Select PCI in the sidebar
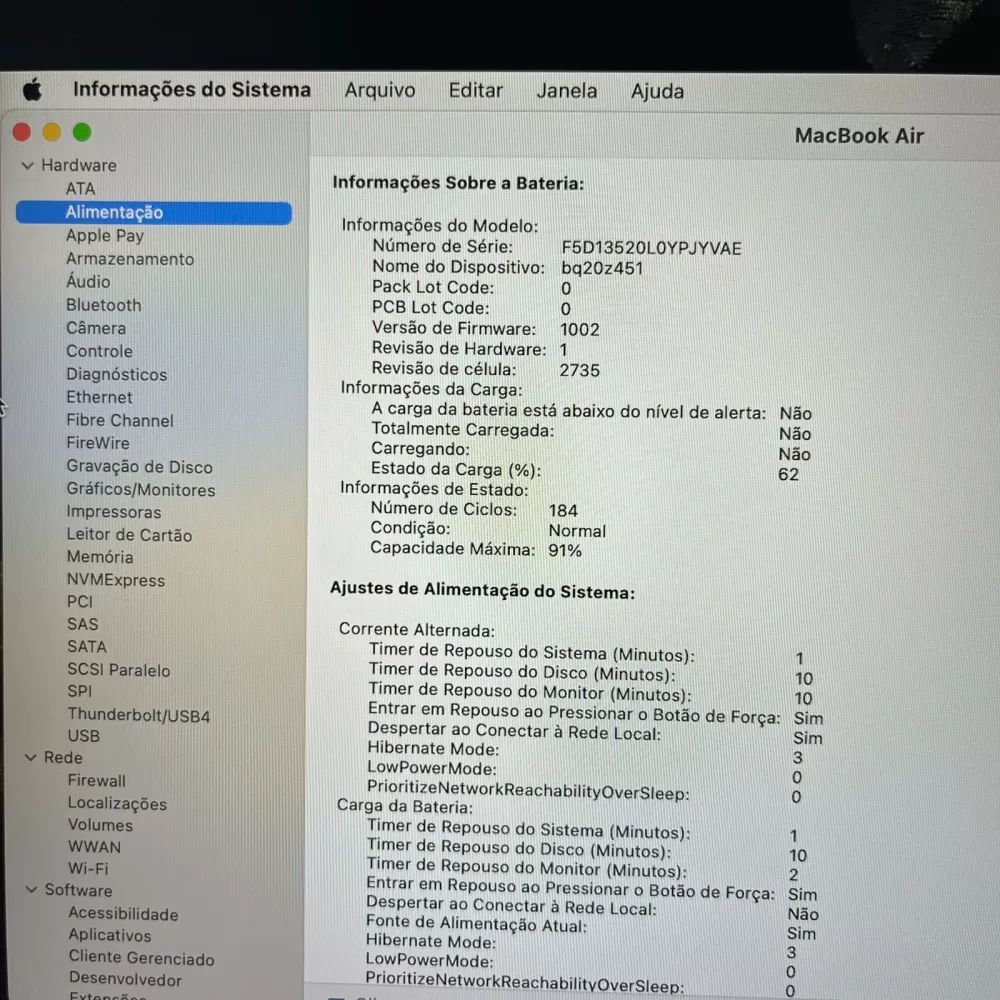This screenshot has height=1000, width=1000. (80, 601)
